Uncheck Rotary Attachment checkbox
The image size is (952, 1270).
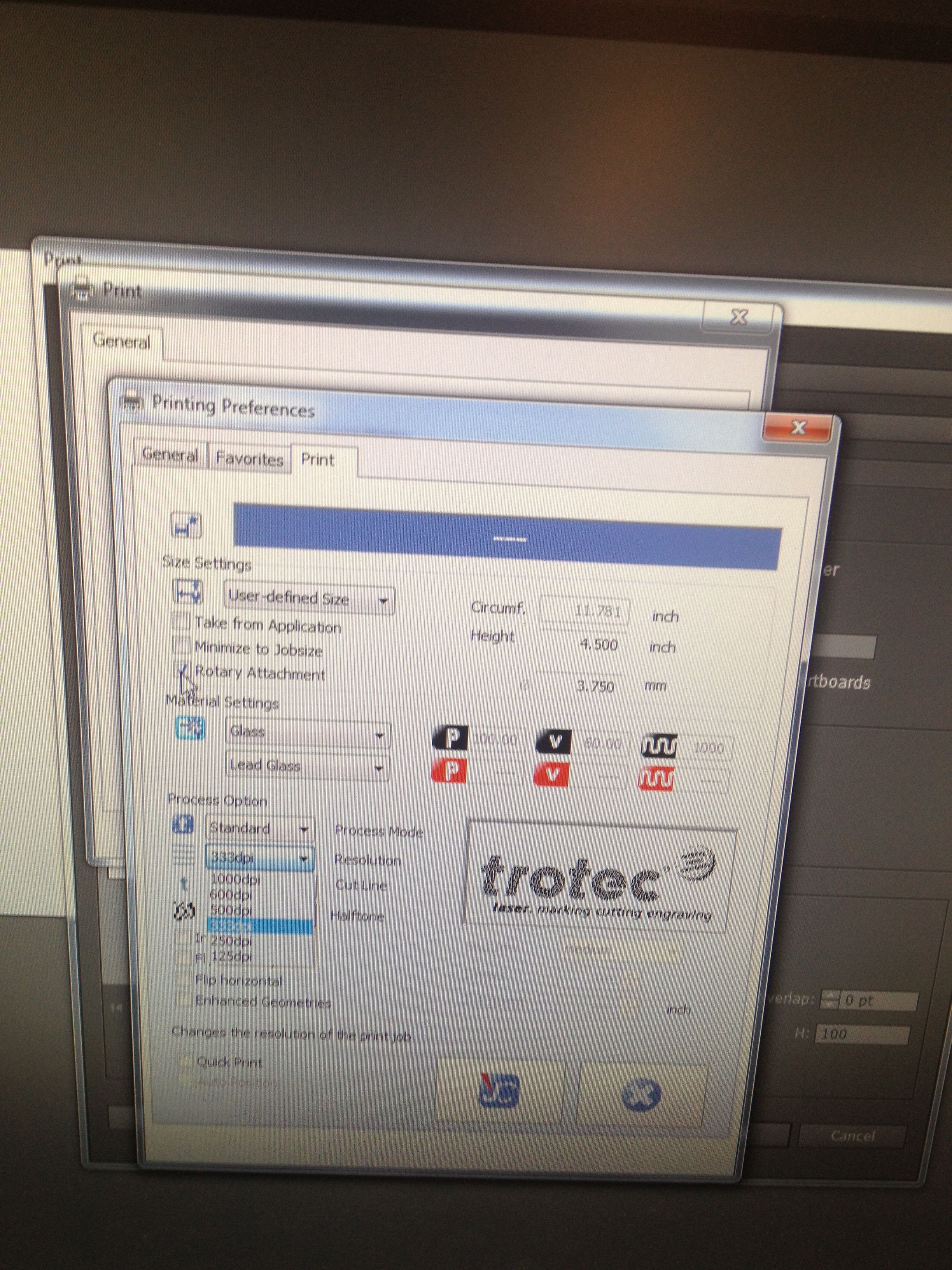click(x=182, y=670)
